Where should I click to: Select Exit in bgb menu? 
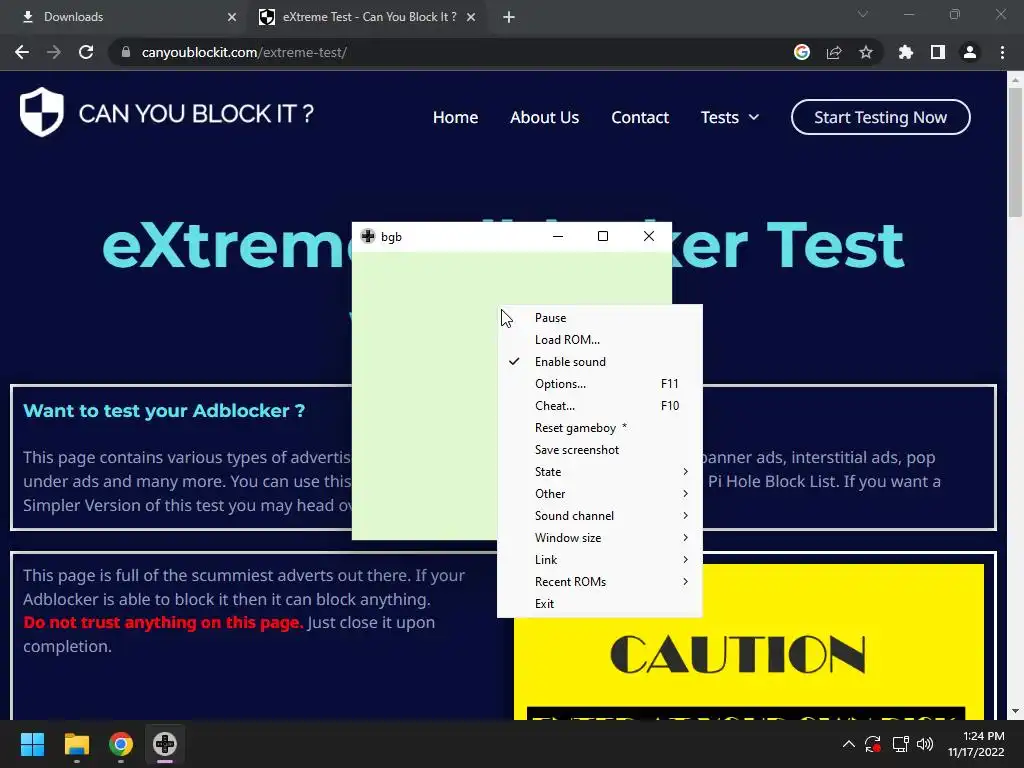[600, 603]
